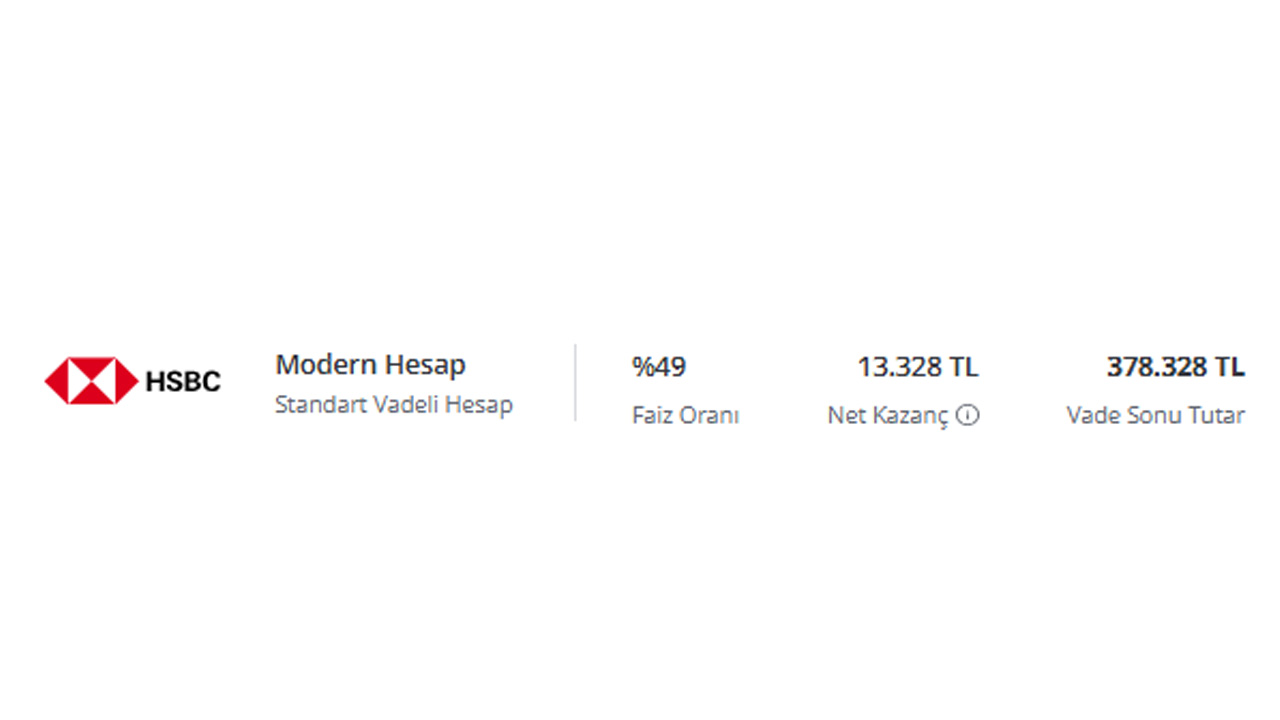Click the TL unit after 378.328
The height and width of the screenshot is (720, 1280).
1230,367
